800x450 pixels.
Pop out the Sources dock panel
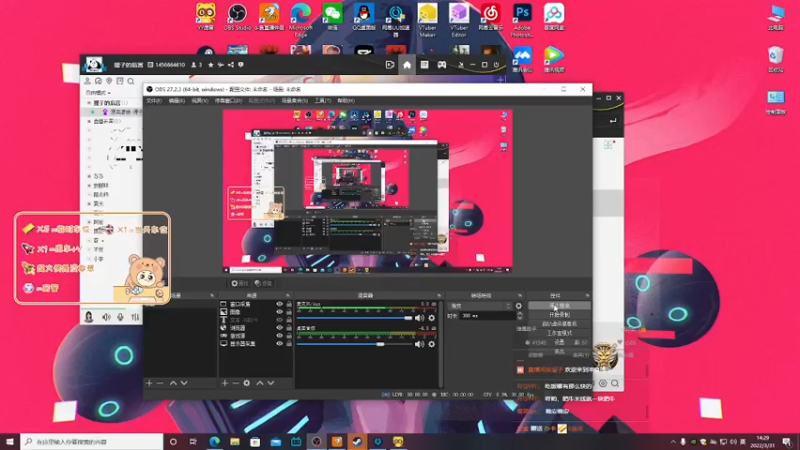(x=288, y=295)
